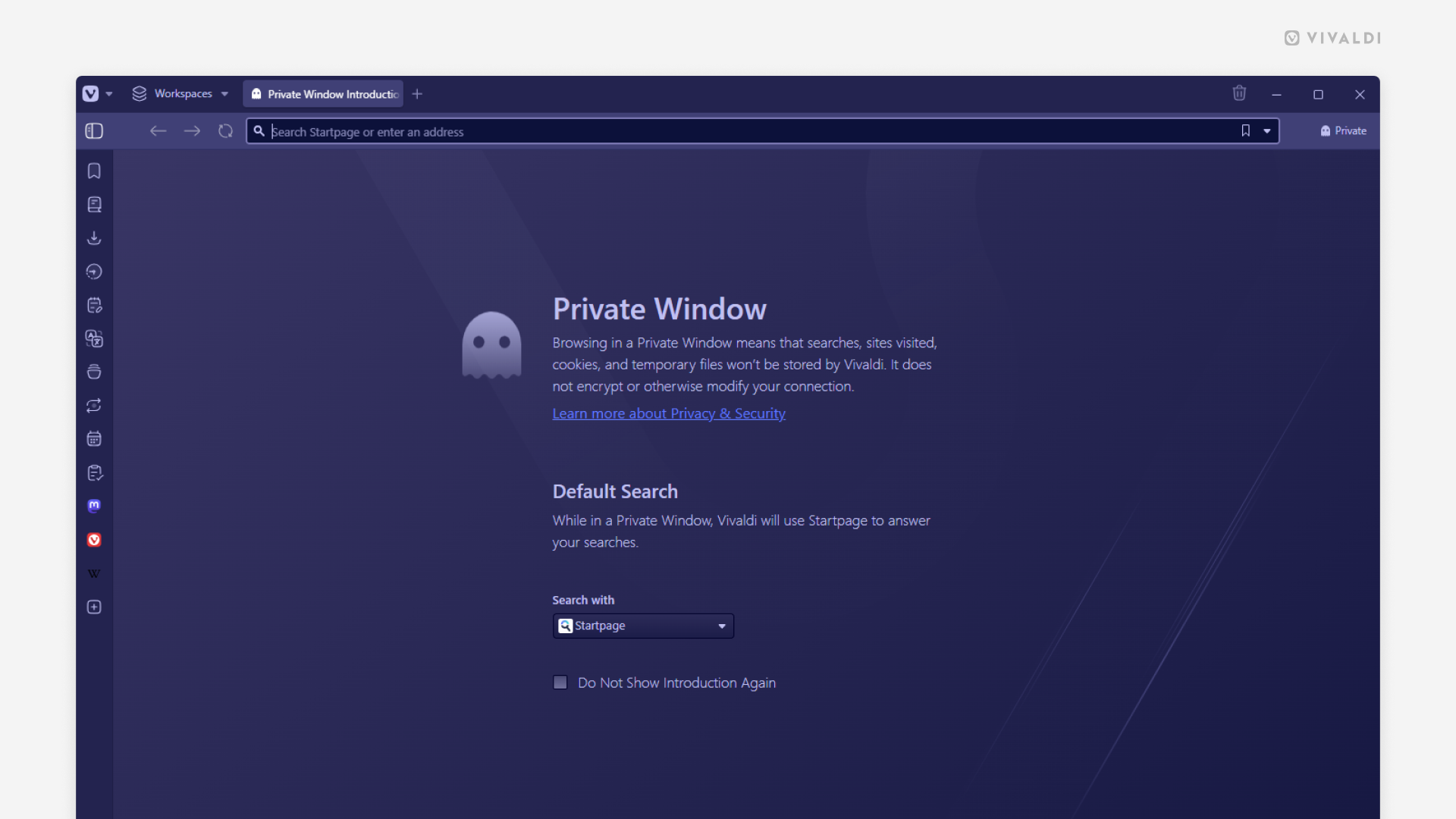Click Learn more about Privacy & Security
Screen dimensions: 1456x819
coord(669,413)
